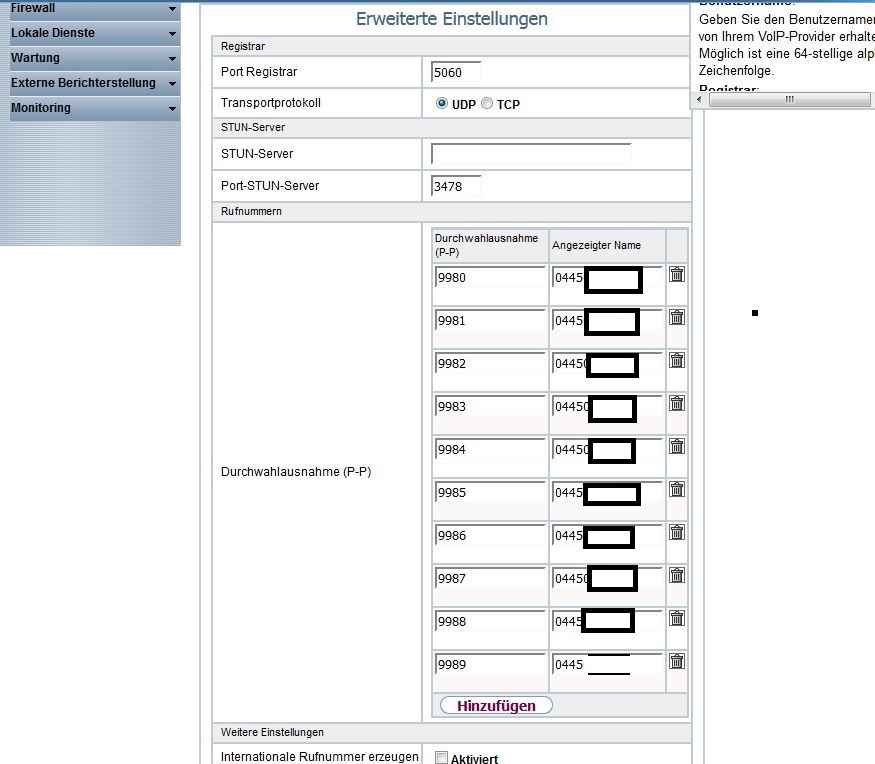This screenshot has width=875, height=764.
Task: Click the Transportprotokoll label
Action: pos(271,103)
